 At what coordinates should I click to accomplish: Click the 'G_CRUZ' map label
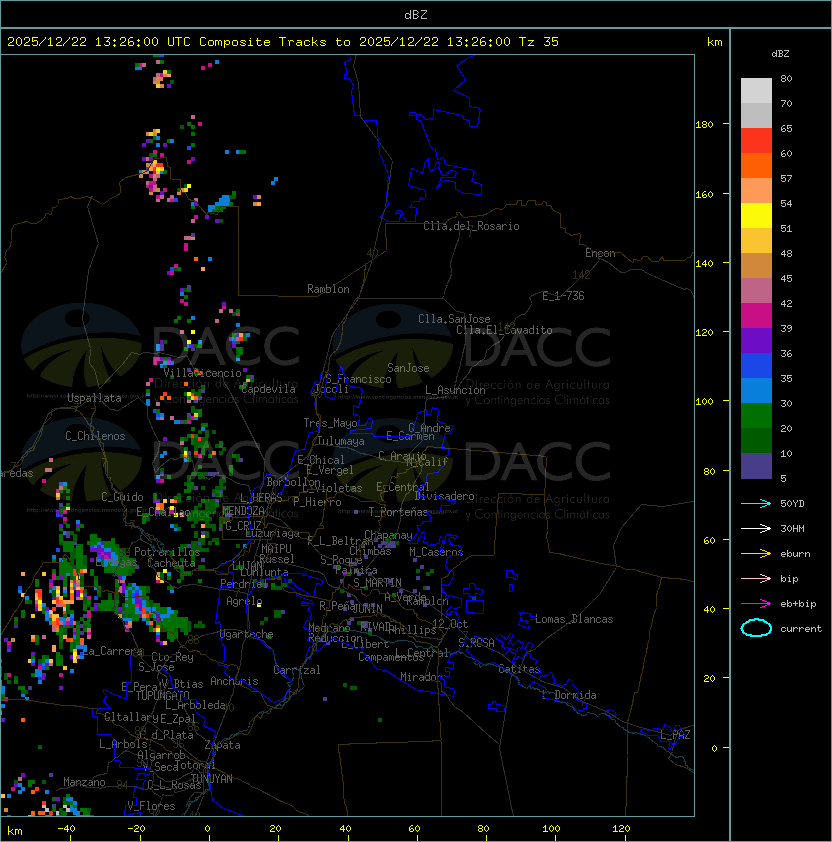click(243, 526)
